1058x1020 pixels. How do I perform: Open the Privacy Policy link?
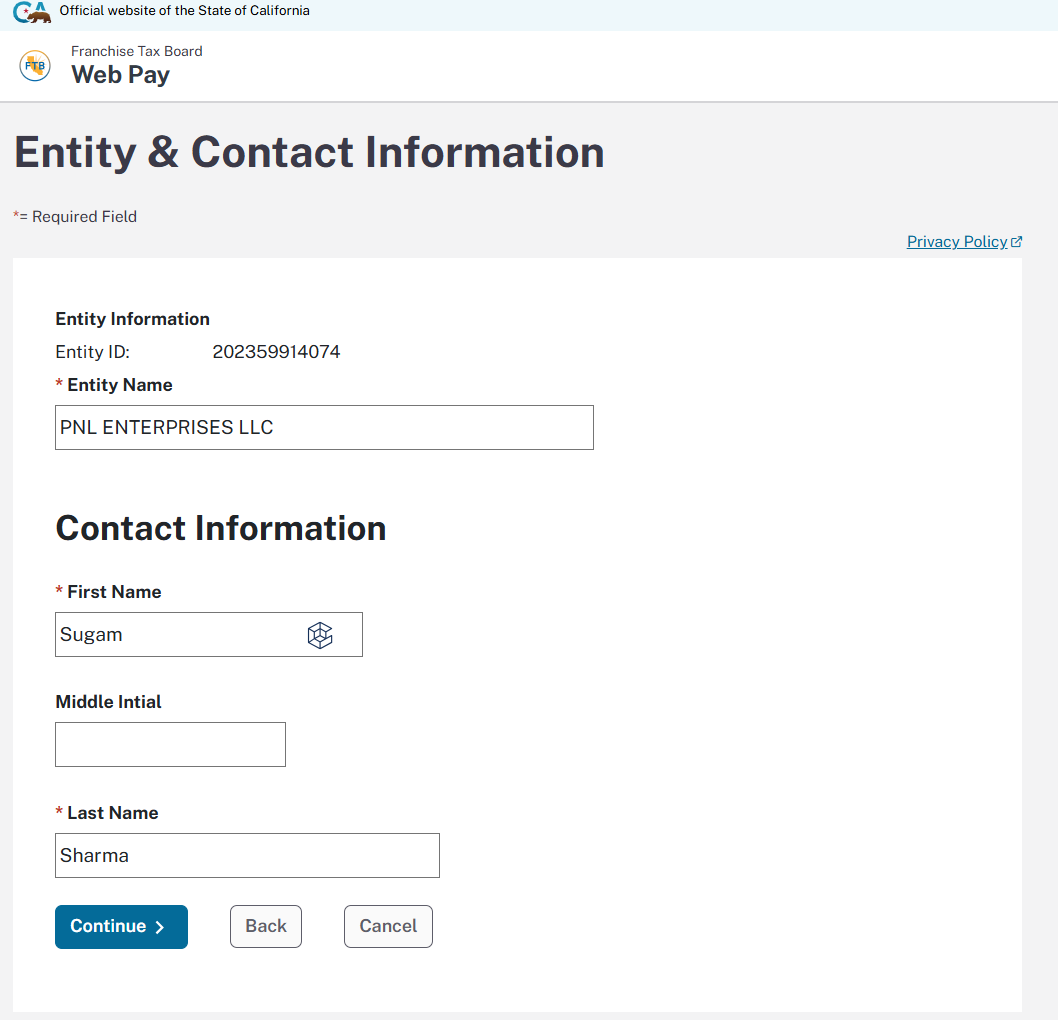click(x=956, y=242)
